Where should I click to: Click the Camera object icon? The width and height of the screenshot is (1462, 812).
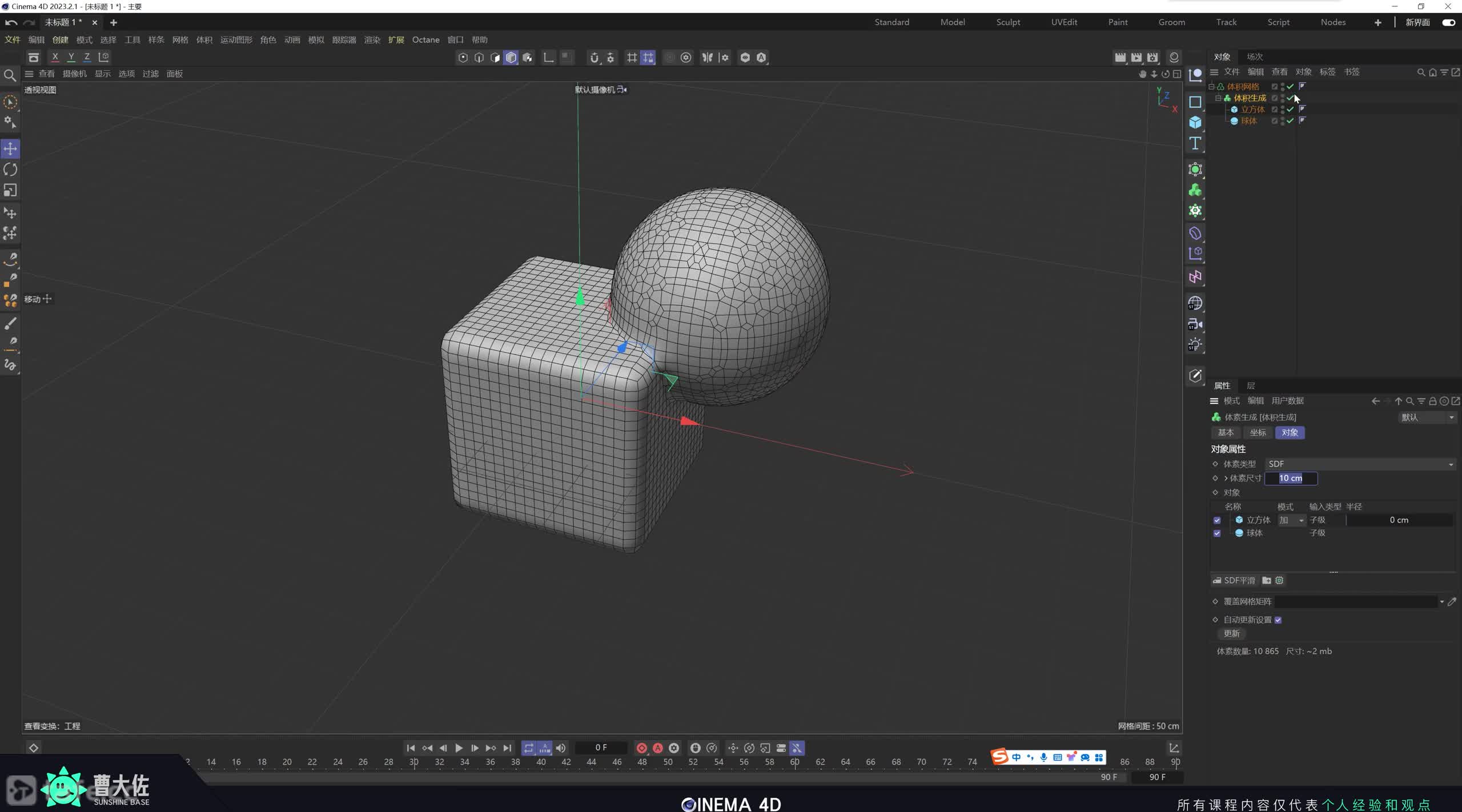(1195, 324)
